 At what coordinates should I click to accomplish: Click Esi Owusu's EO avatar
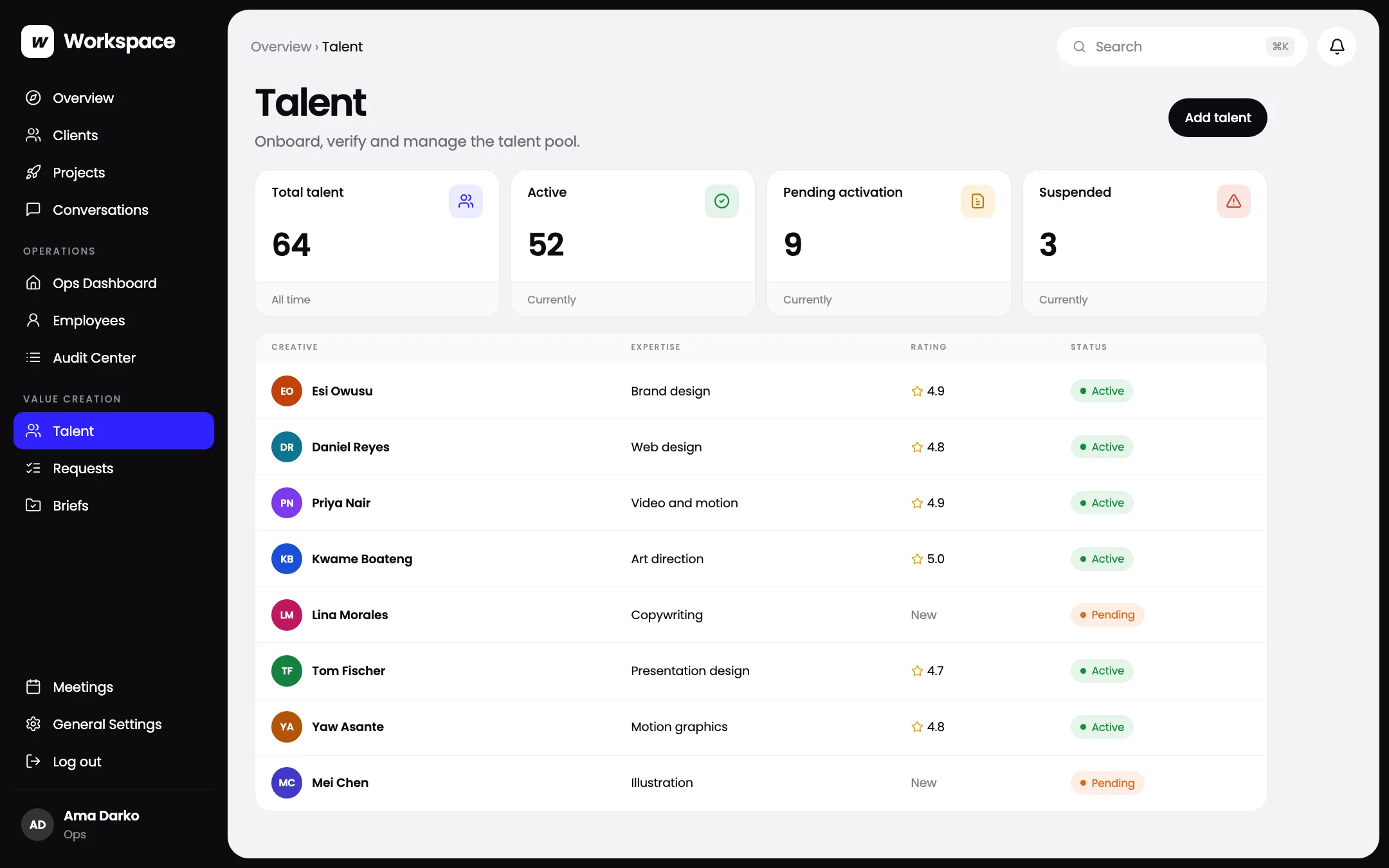(287, 391)
